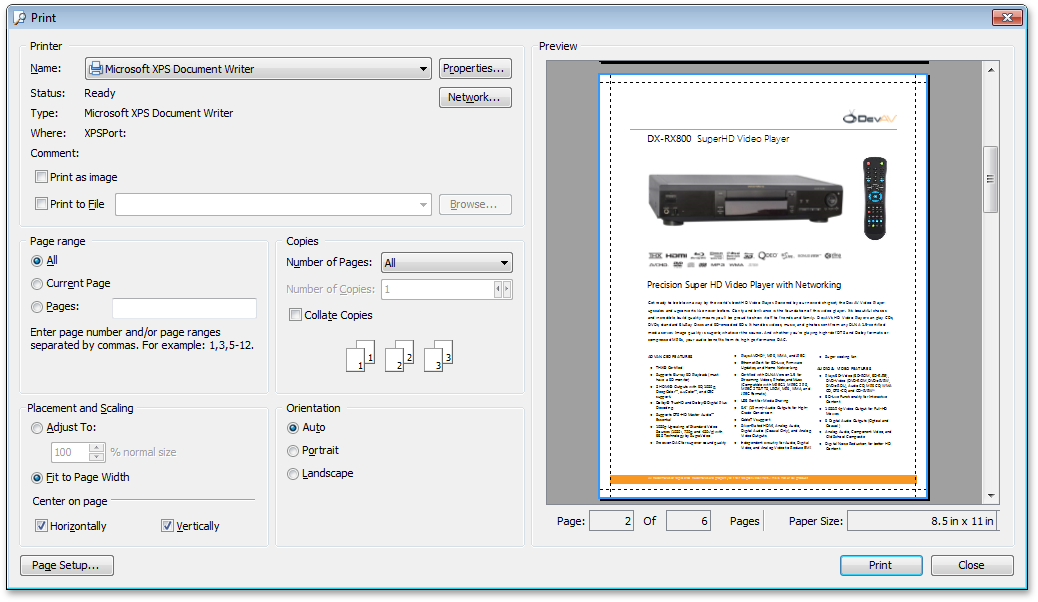Check the Collate Copies option
The image size is (1038, 602).
[295, 315]
